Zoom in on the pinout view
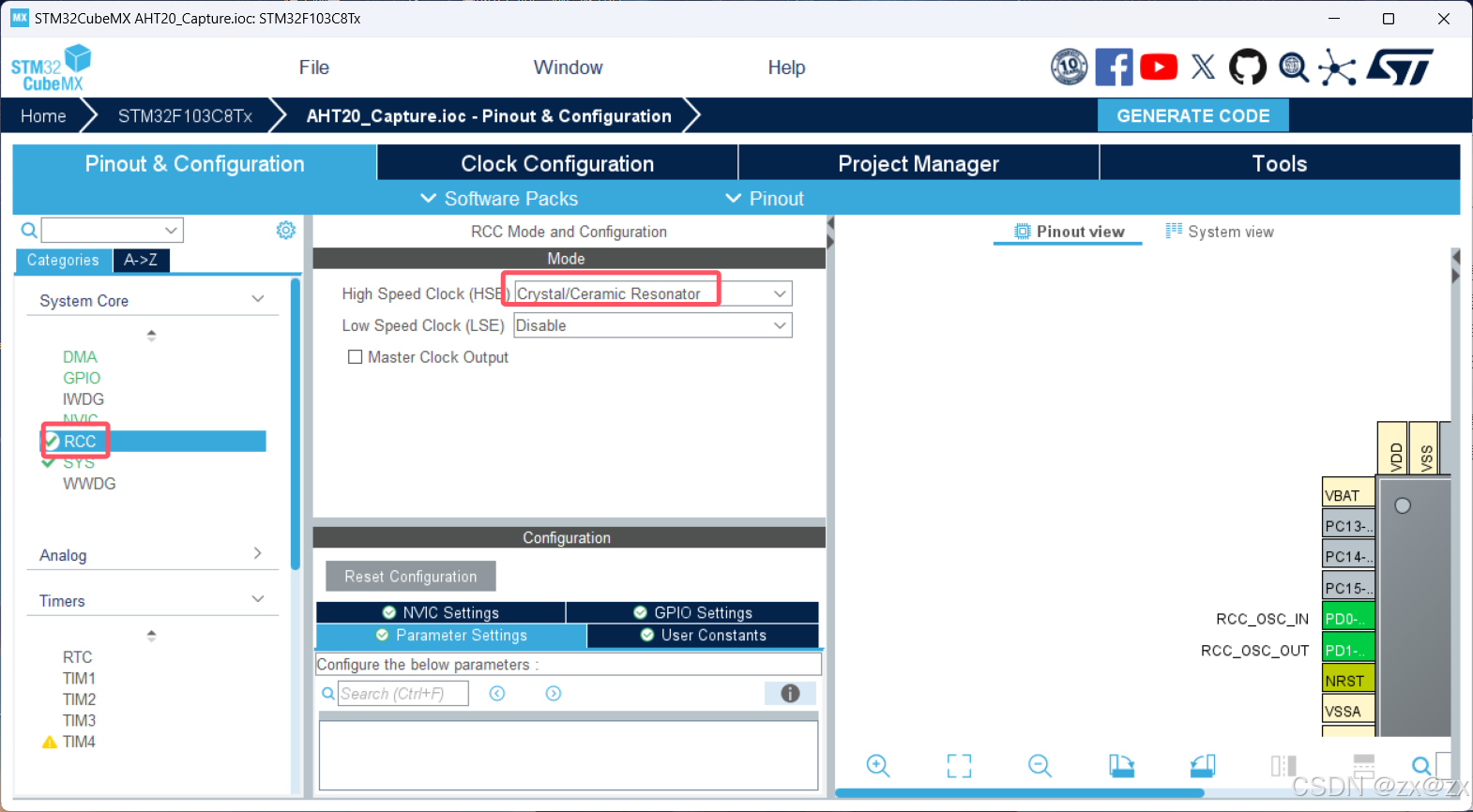This screenshot has height=812, width=1473. point(878,765)
